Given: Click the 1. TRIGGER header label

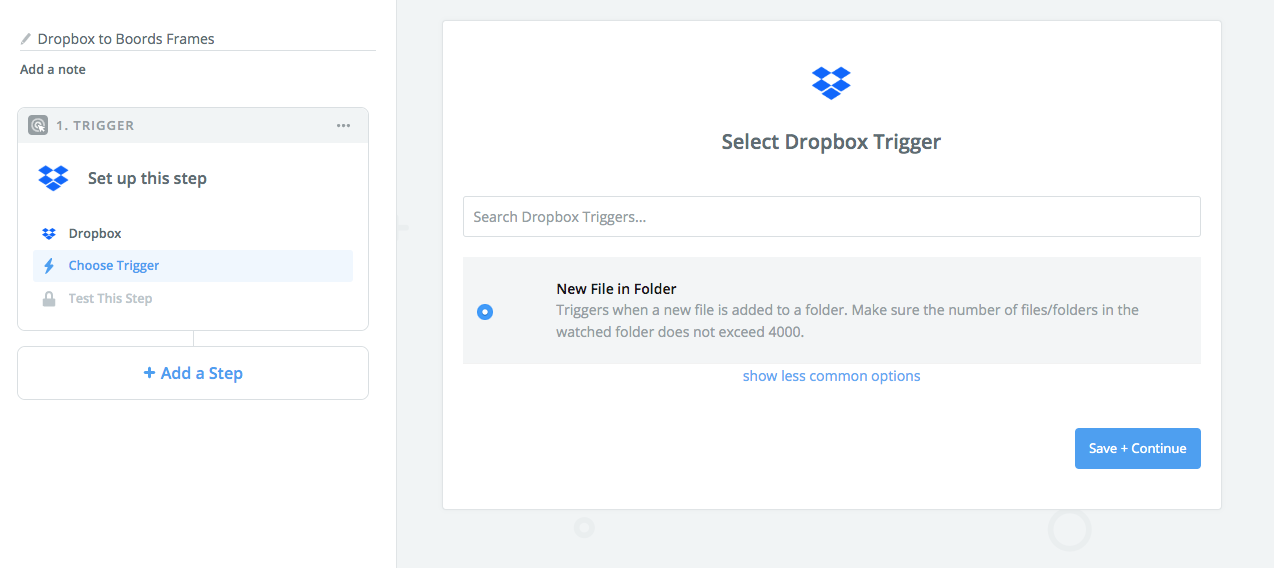Looking at the screenshot, I should pyautogui.click(x=95, y=126).
